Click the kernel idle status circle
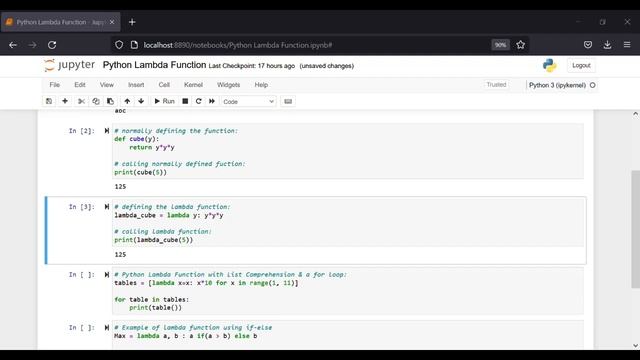Image resolution: width=640 pixels, height=360 pixels. coord(593,85)
